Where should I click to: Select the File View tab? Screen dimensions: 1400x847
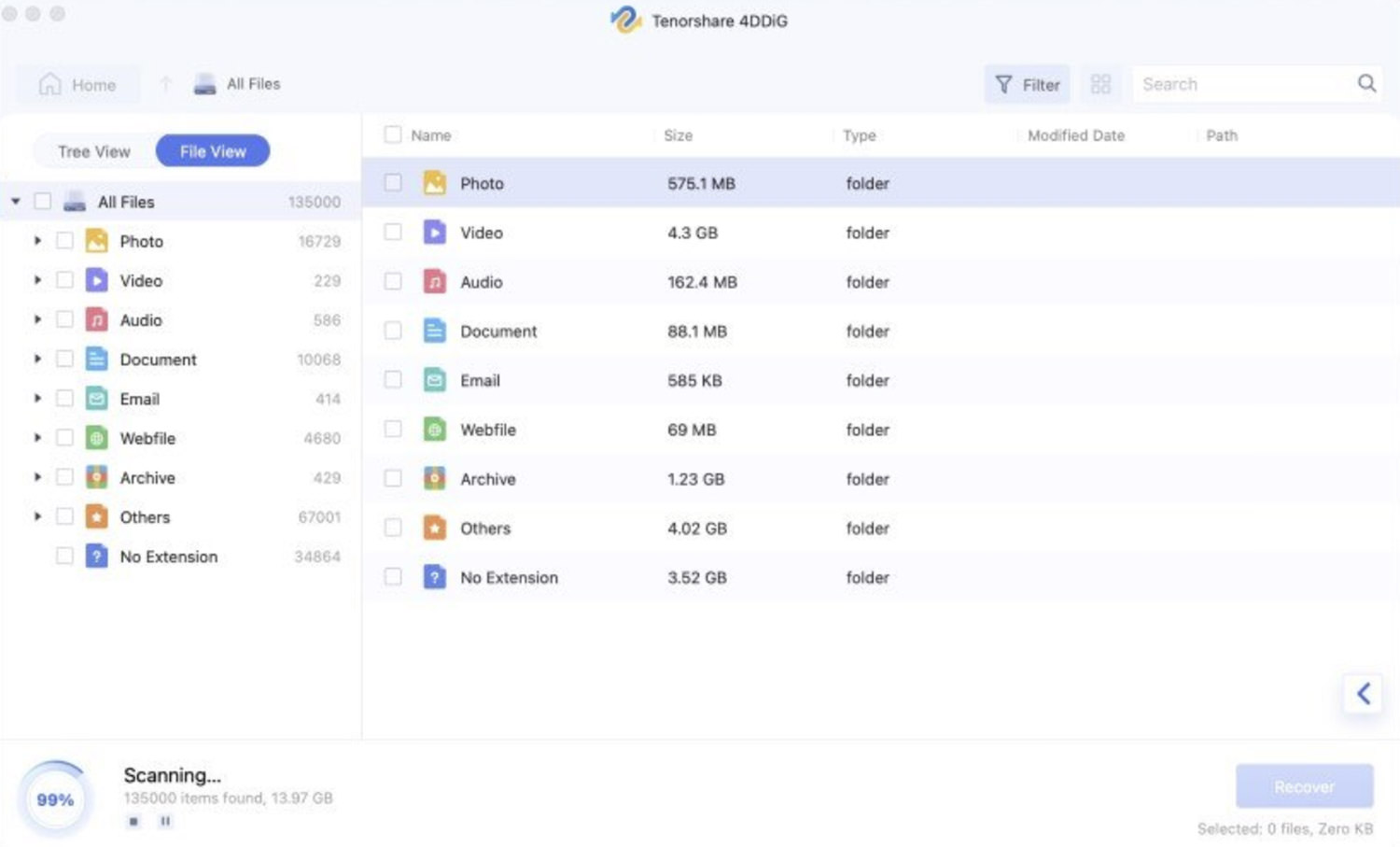[213, 151]
